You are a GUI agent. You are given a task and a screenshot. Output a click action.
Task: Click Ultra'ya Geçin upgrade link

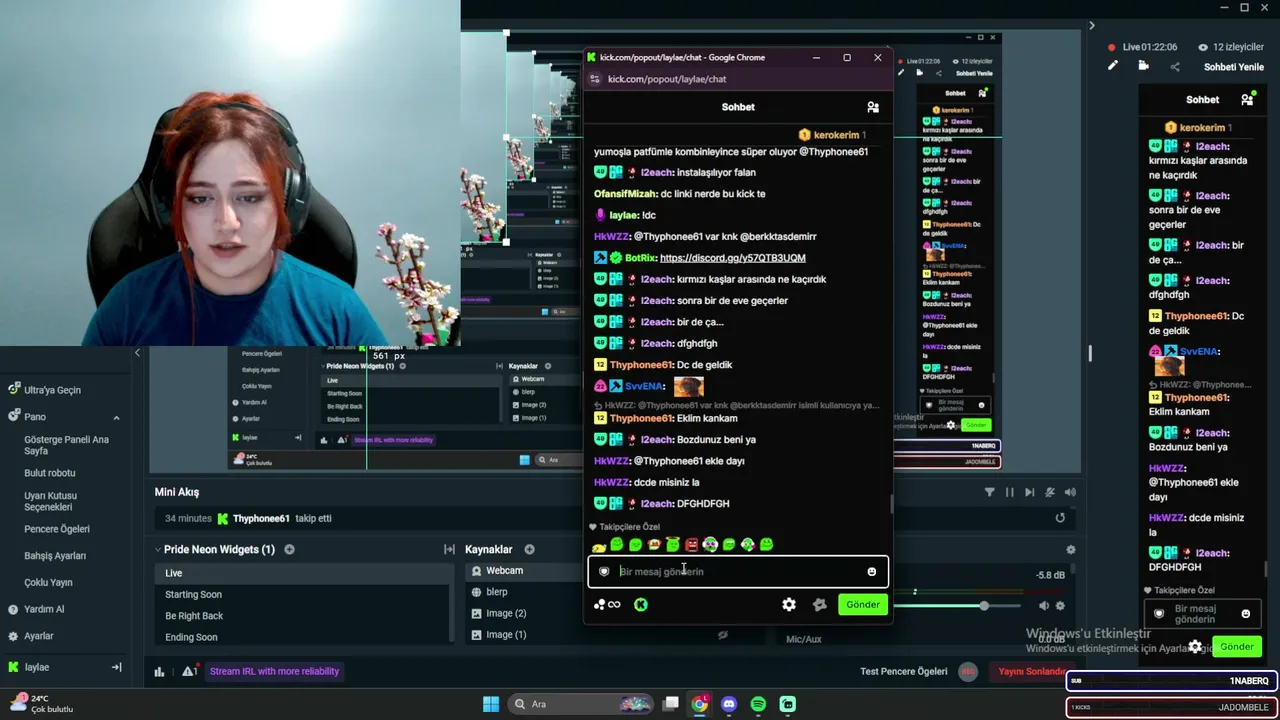44,390
